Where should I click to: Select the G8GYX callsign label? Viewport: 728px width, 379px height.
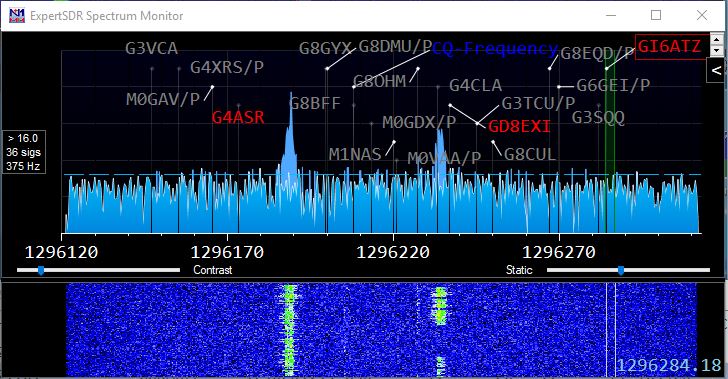click(x=325, y=48)
